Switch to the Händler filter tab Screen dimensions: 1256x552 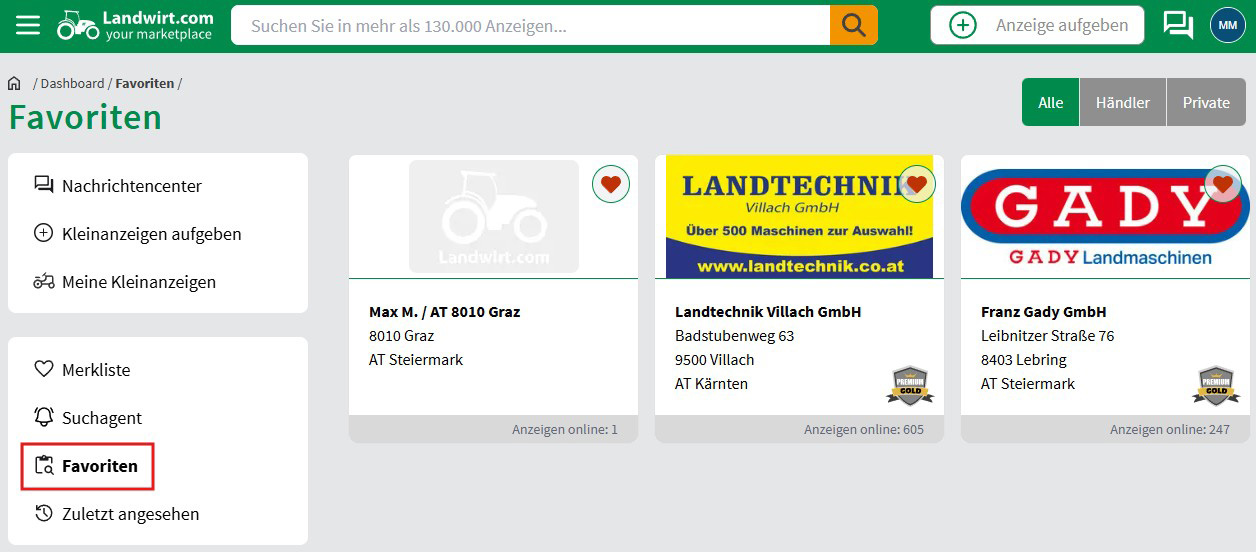pos(1123,102)
